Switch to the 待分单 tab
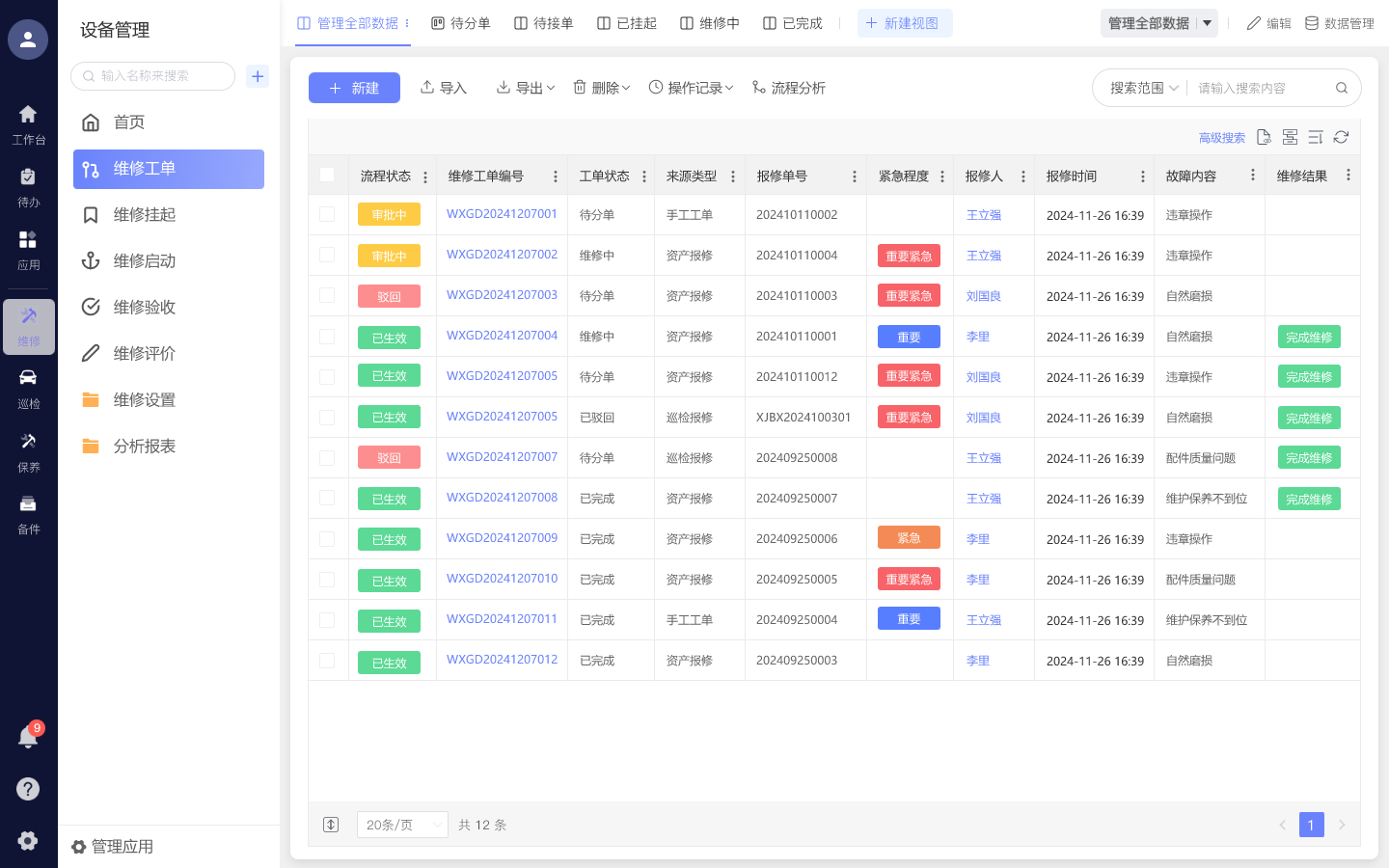 (x=460, y=23)
